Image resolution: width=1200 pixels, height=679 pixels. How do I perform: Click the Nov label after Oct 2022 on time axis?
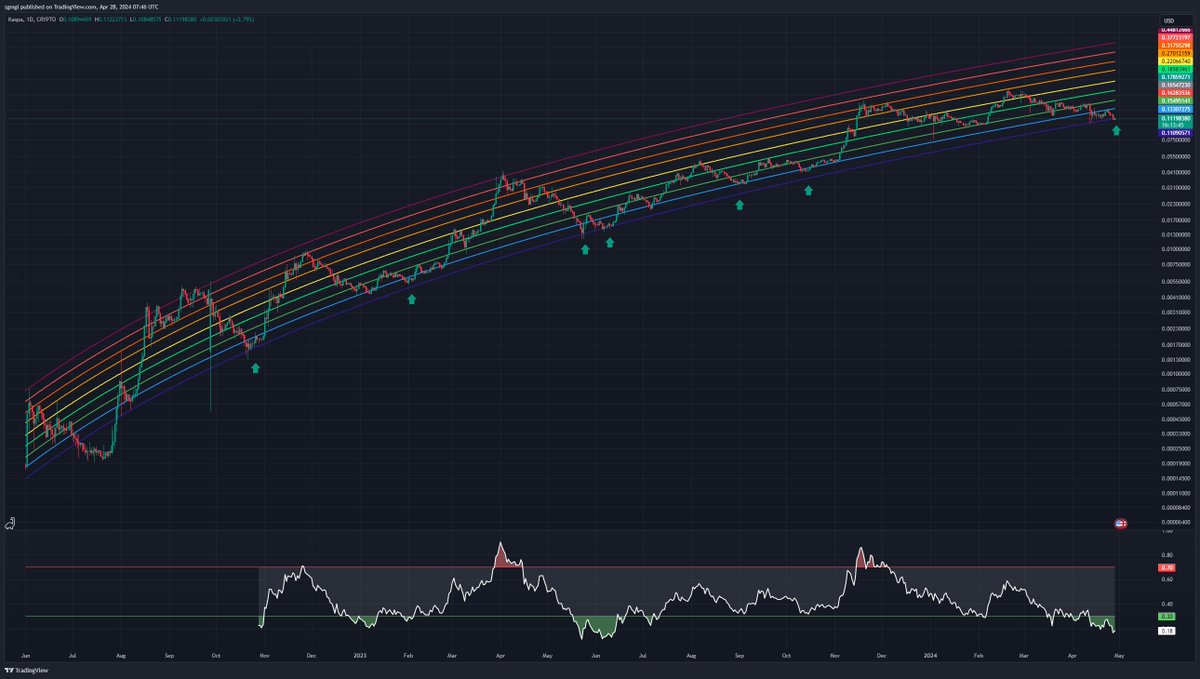[x=264, y=654]
